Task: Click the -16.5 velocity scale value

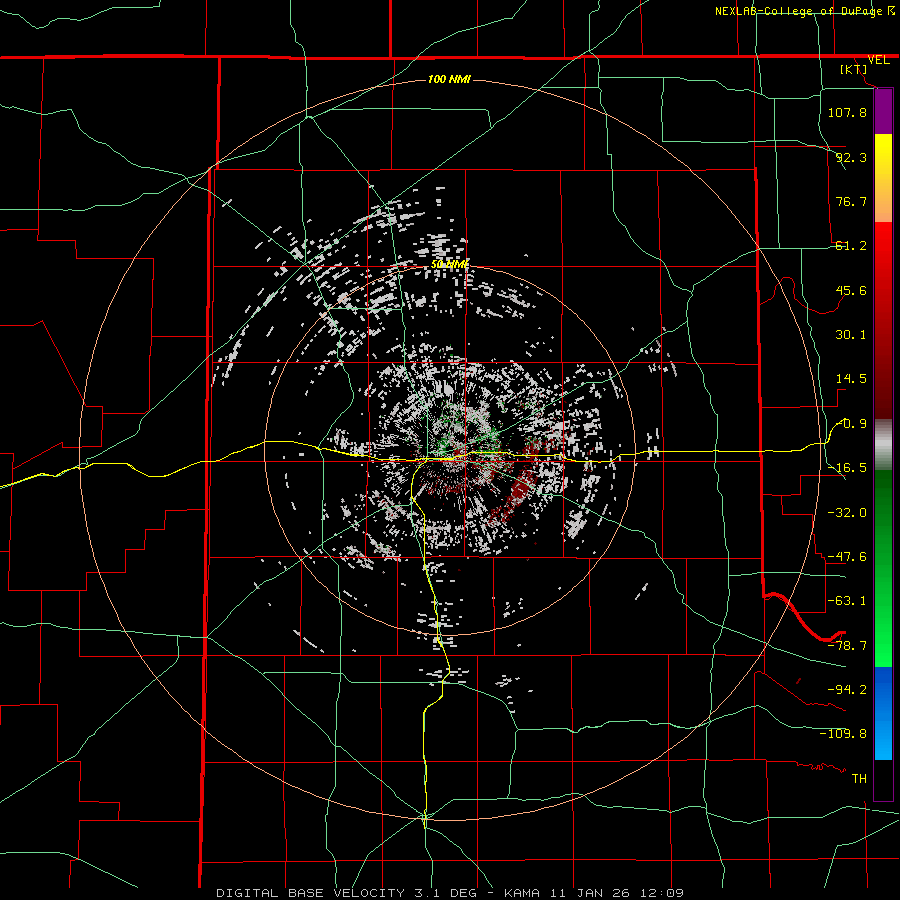Action: [847, 468]
